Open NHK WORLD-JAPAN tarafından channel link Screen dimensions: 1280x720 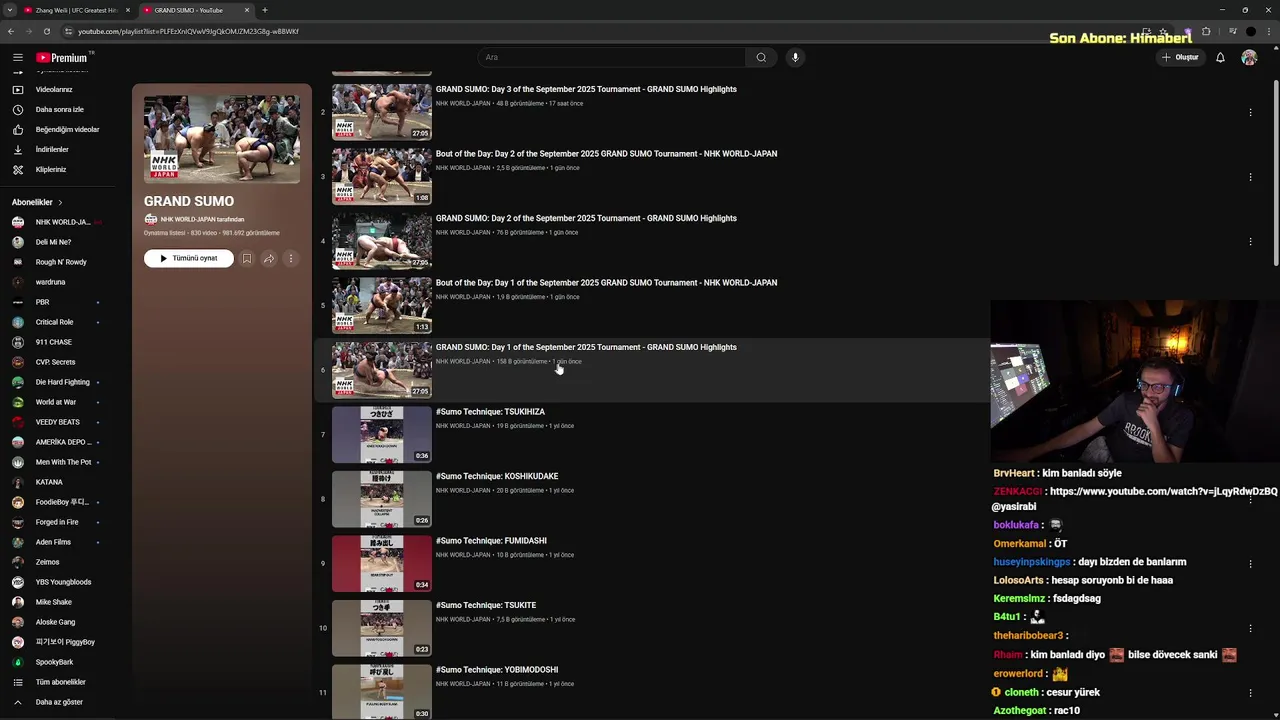pos(202,219)
